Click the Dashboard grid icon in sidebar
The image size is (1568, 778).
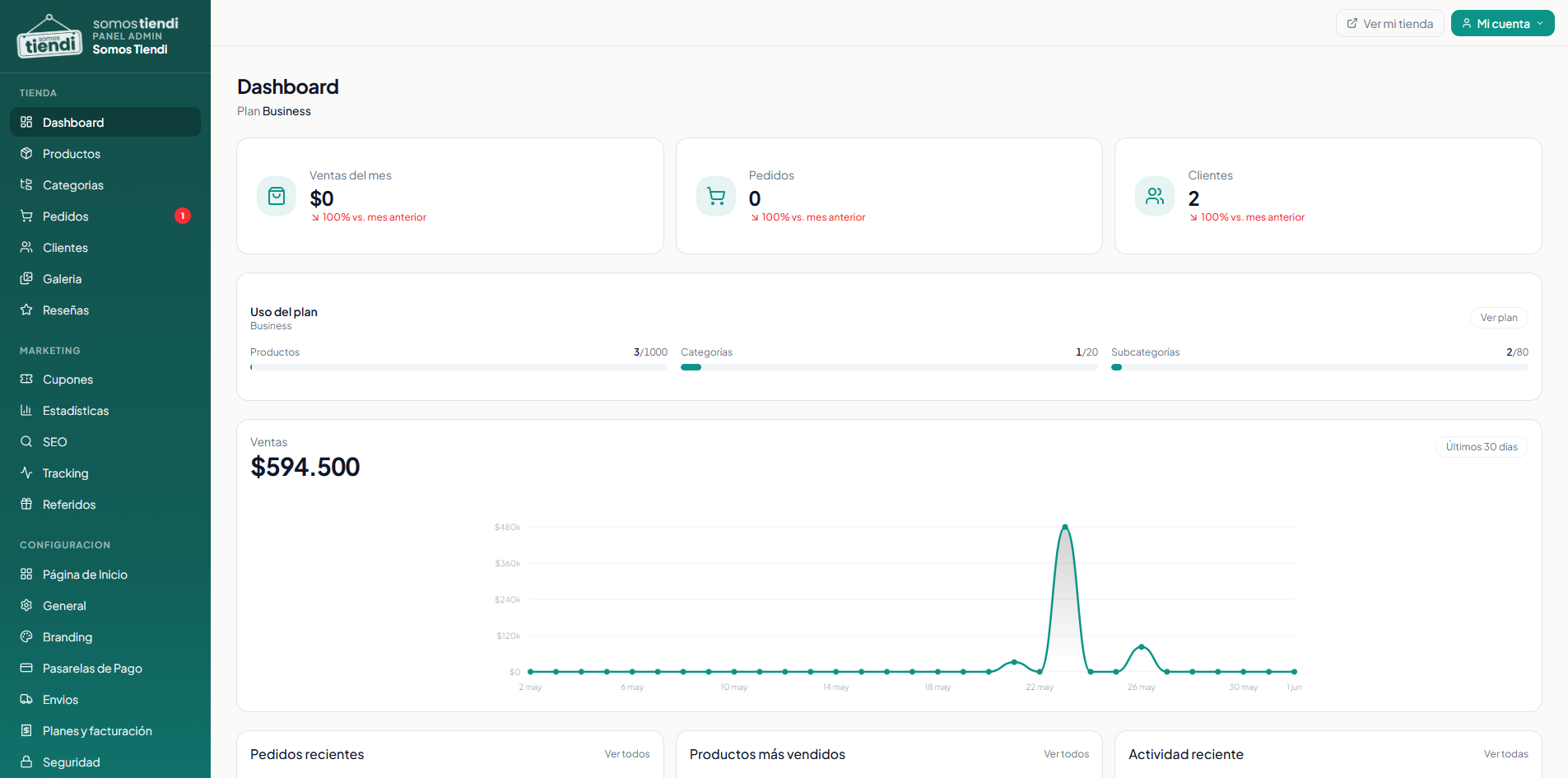pyautogui.click(x=26, y=122)
